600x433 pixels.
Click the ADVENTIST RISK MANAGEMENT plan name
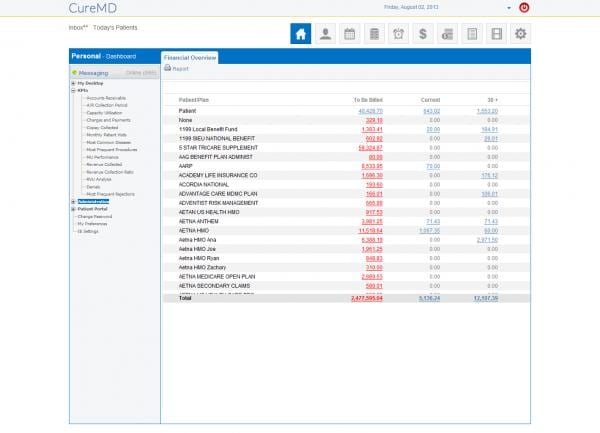(x=218, y=203)
